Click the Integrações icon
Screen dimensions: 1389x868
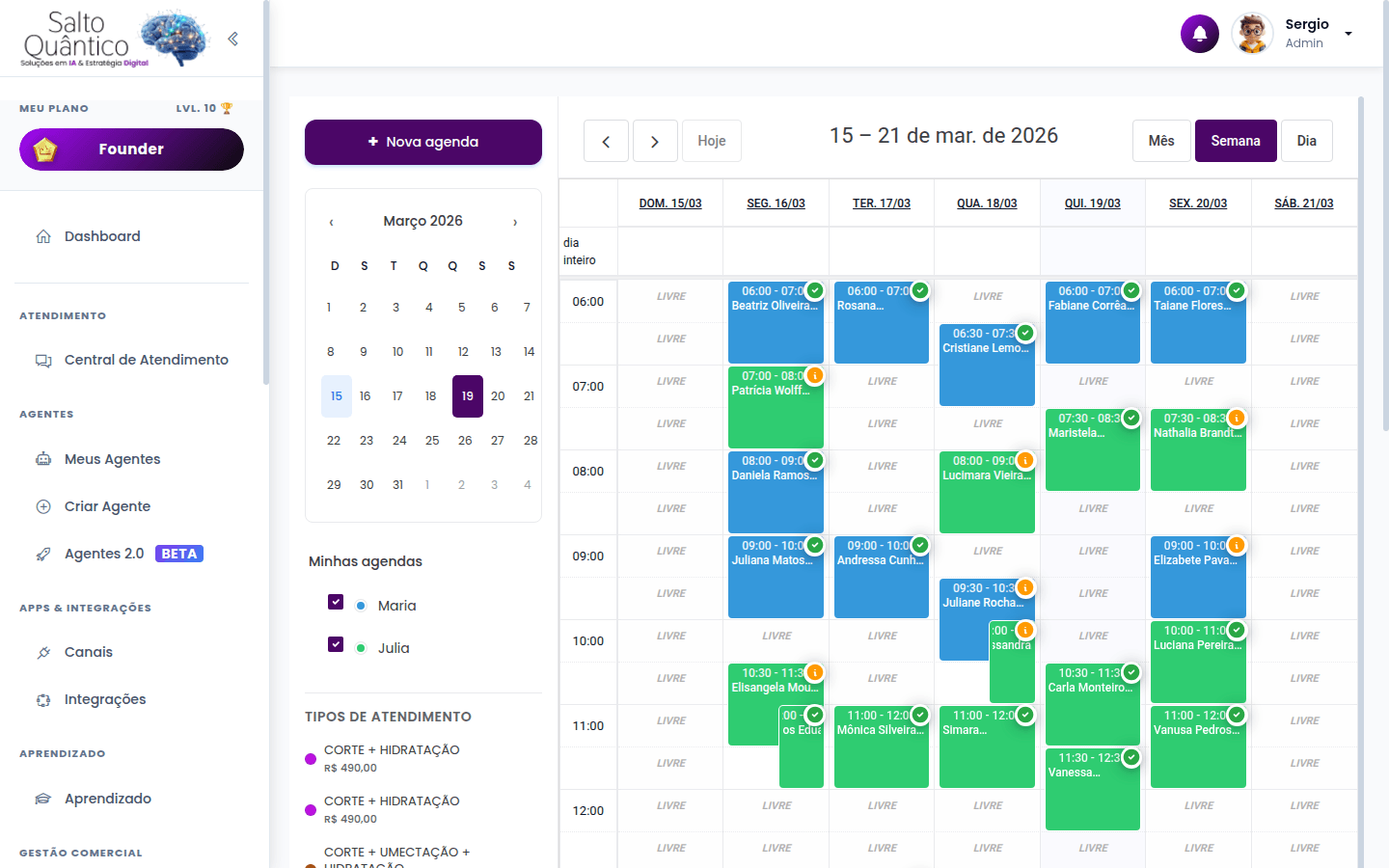pos(43,700)
